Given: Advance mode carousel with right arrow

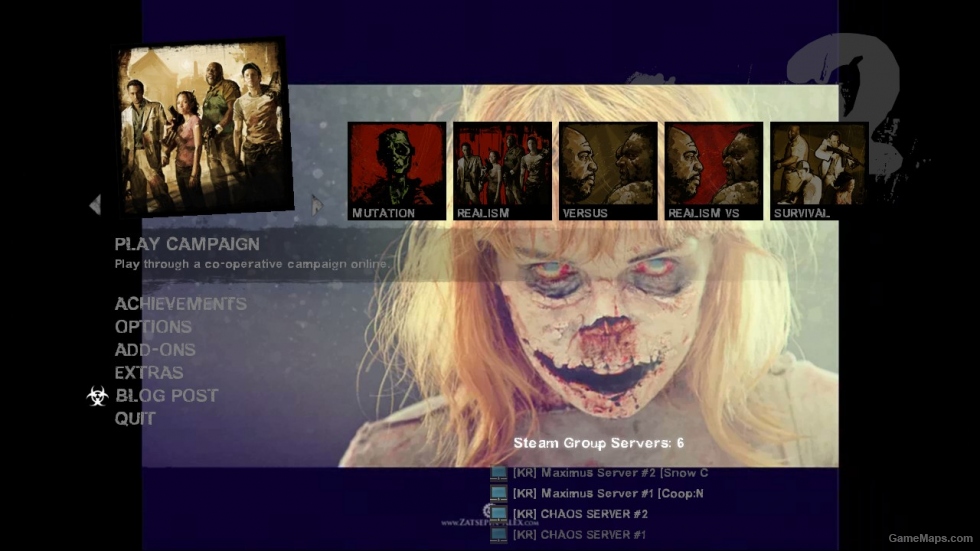Looking at the screenshot, I should (x=317, y=204).
